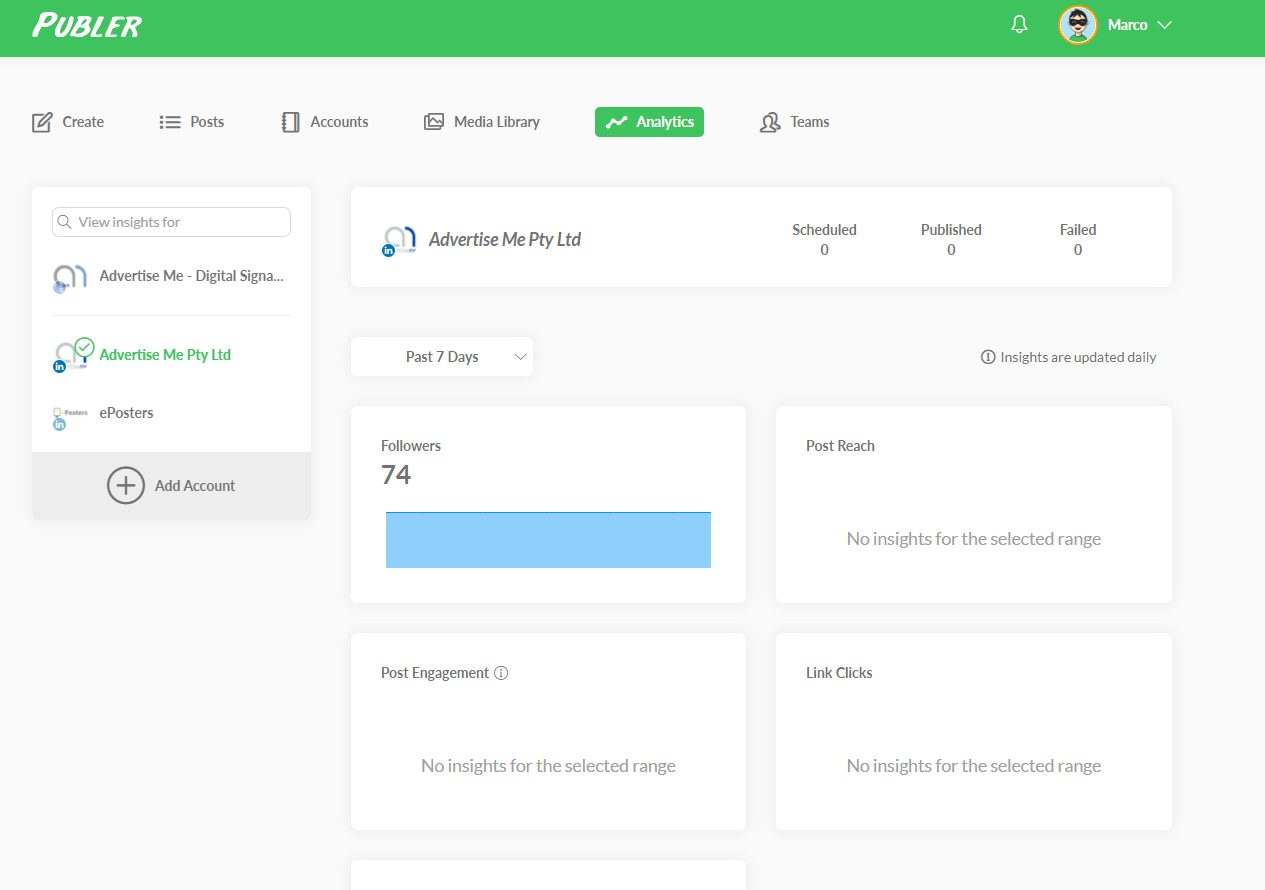Open account search suggestions in View insights field
Image resolution: width=1265 pixels, height=890 pixels.
point(170,221)
